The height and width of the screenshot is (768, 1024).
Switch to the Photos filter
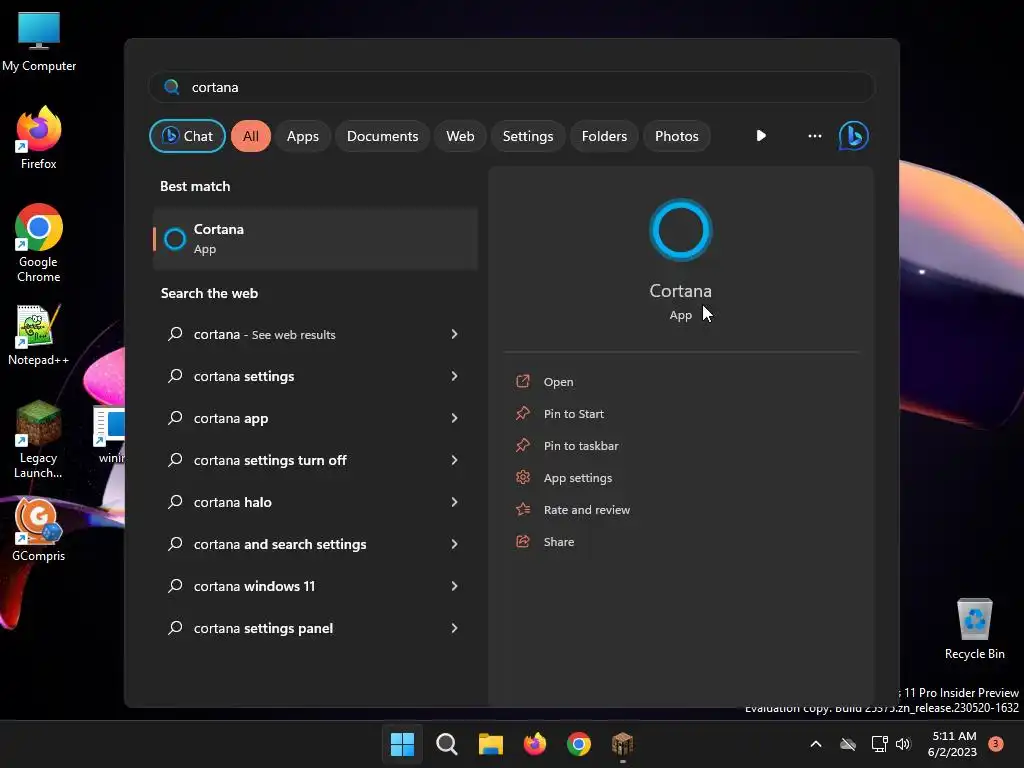pyautogui.click(x=677, y=136)
